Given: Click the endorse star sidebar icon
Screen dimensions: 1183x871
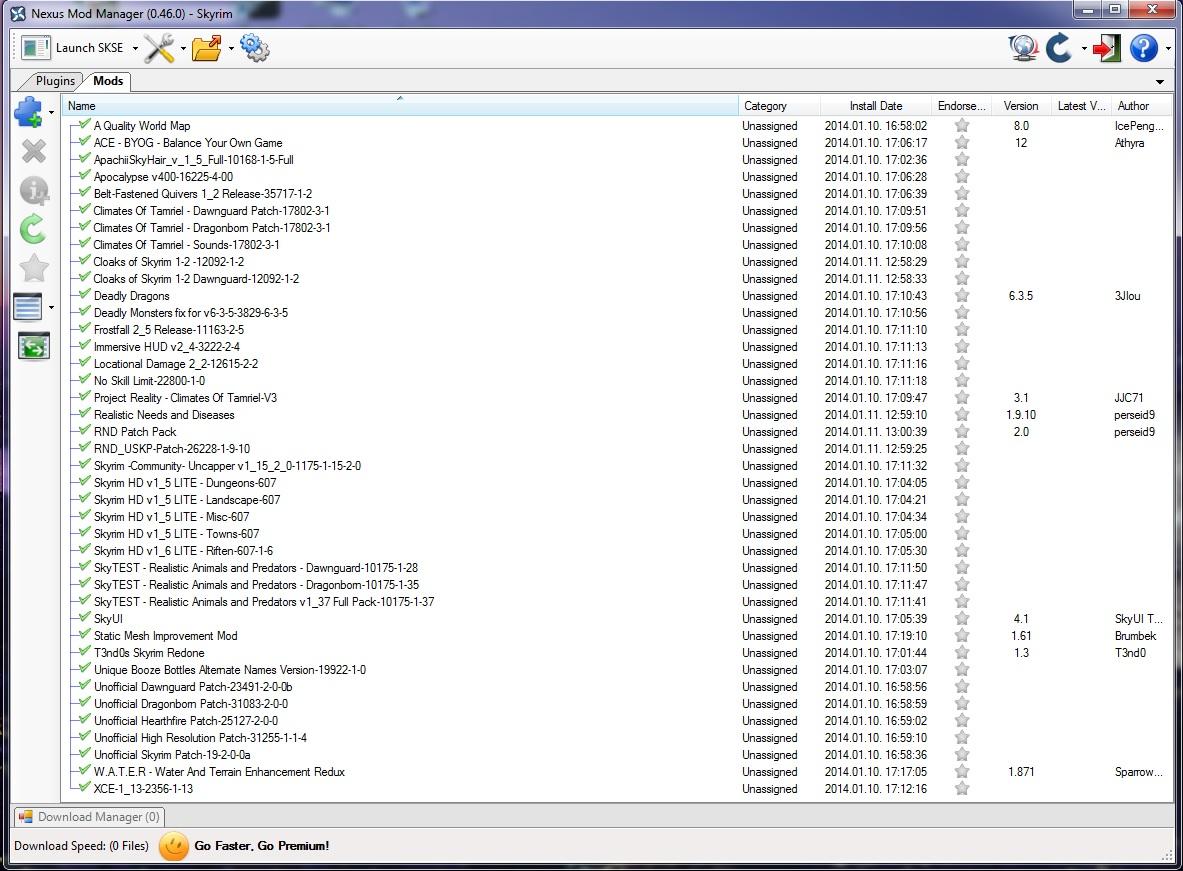Looking at the screenshot, I should [34, 267].
